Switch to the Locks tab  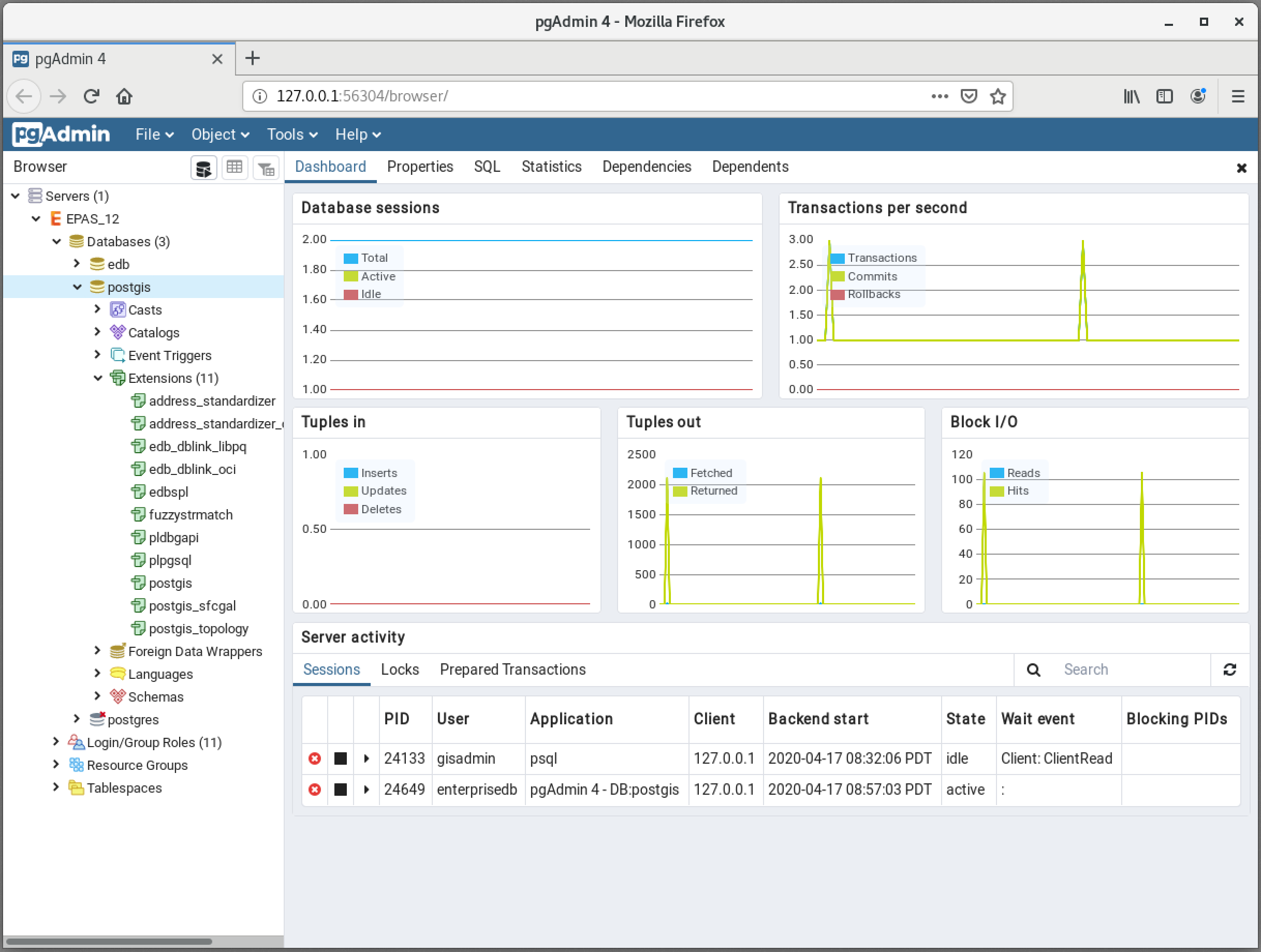[x=400, y=670]
